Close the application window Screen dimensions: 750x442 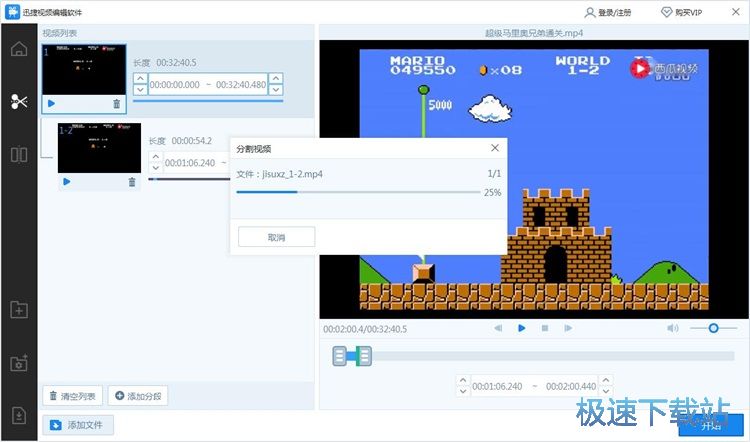(x=736, y=12)
